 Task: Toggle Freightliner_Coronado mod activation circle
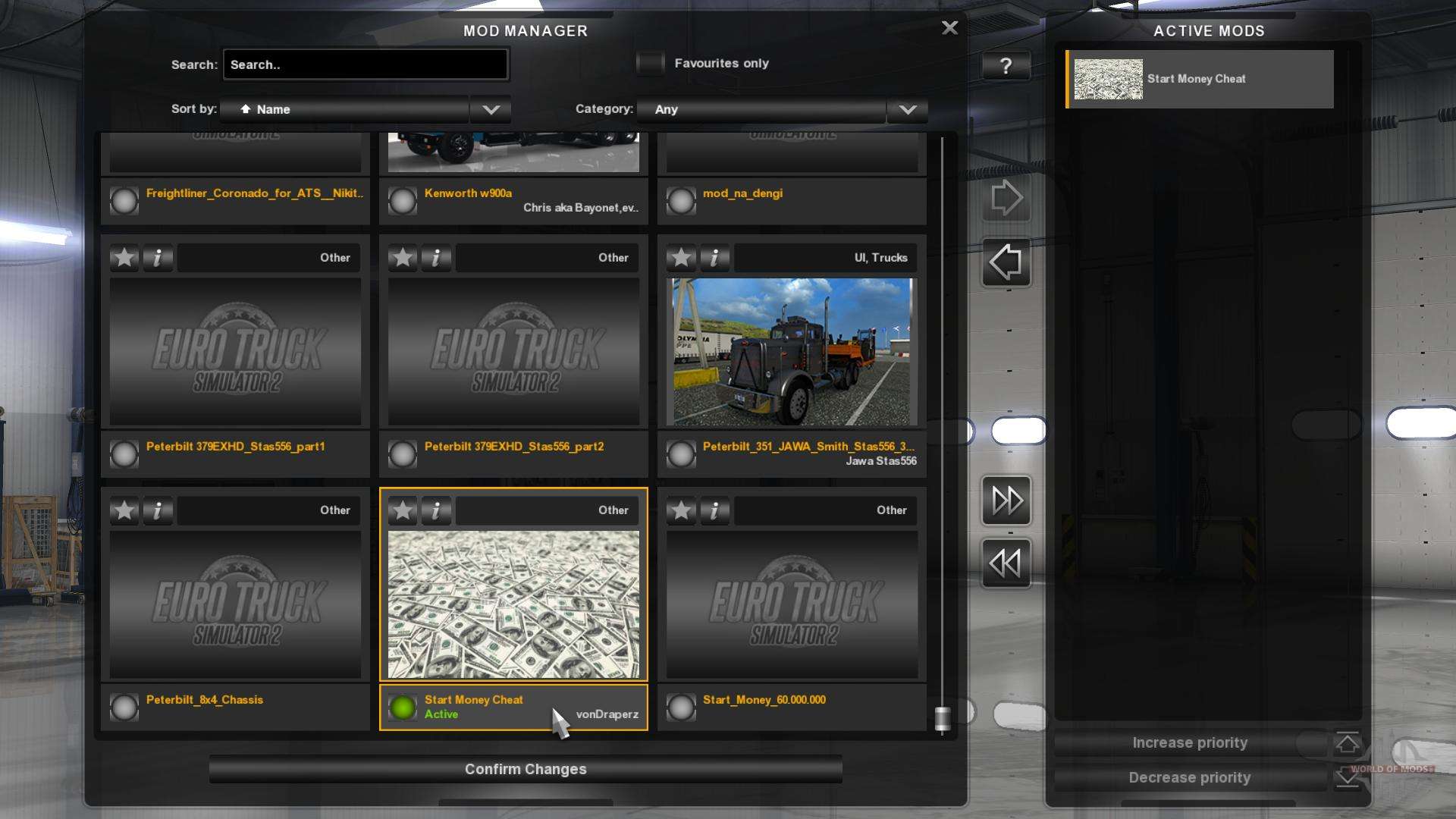pos(124,201)
